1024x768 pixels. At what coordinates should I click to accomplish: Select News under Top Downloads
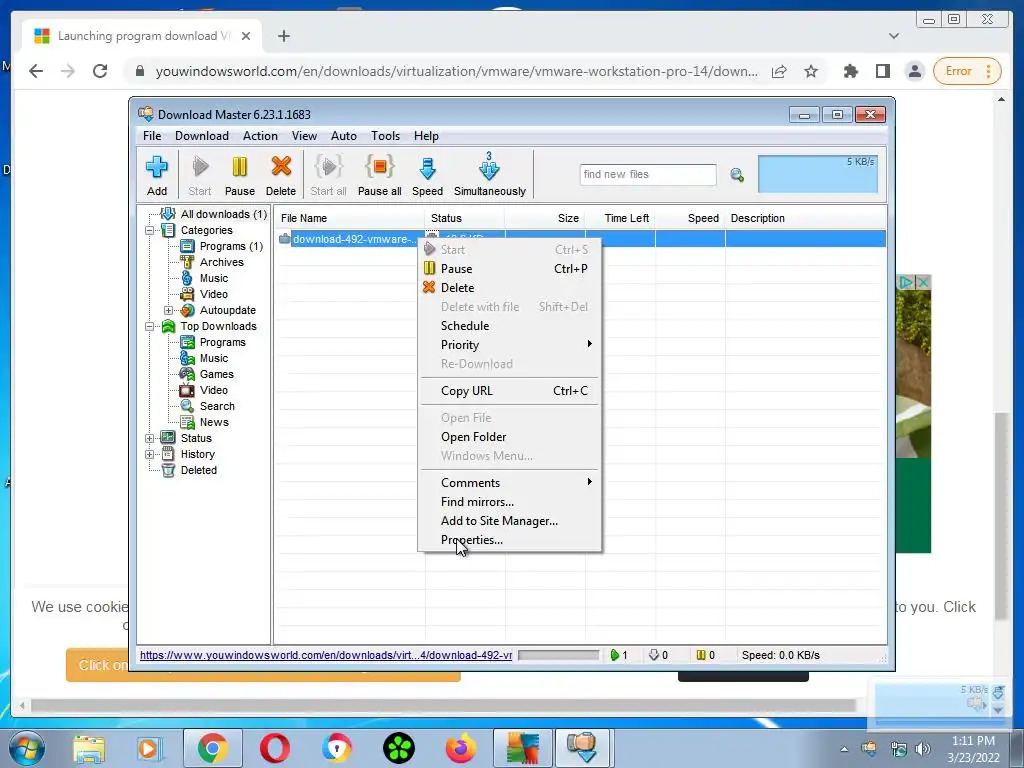pos(214,422)
